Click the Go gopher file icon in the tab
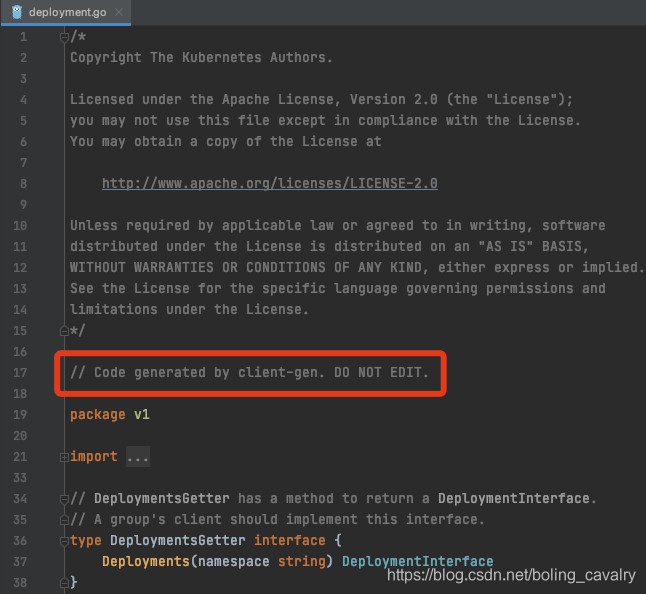This screenshot has height=594, width=646. [17, 12]
